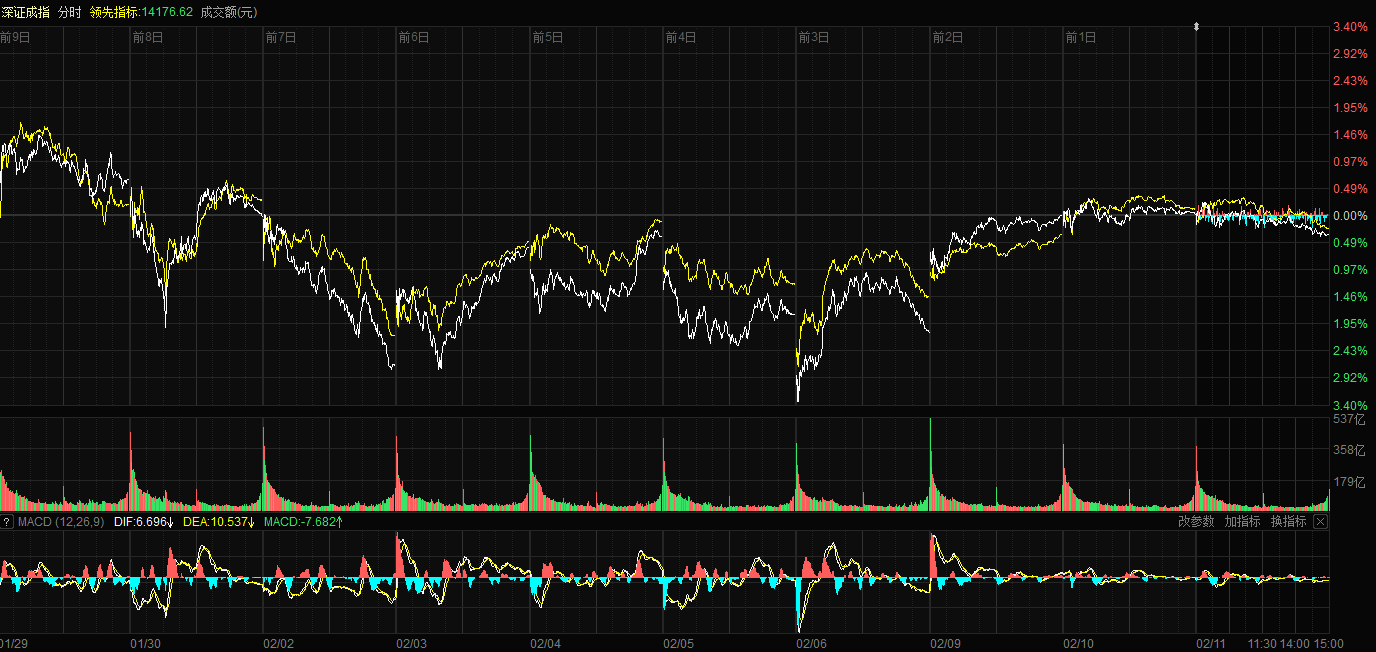This screenshot has height=652, width=1376.
Task: Click the 成交额(元) label
Action: point(229,12)
